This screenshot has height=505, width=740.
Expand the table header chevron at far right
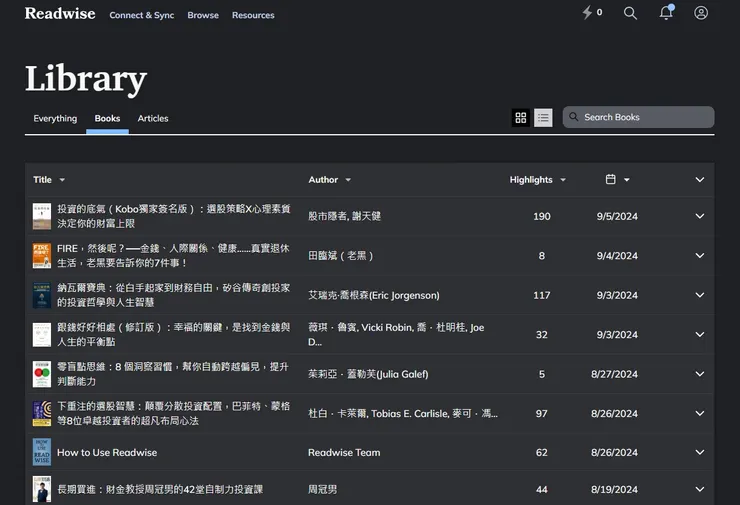tap(700, 180)
